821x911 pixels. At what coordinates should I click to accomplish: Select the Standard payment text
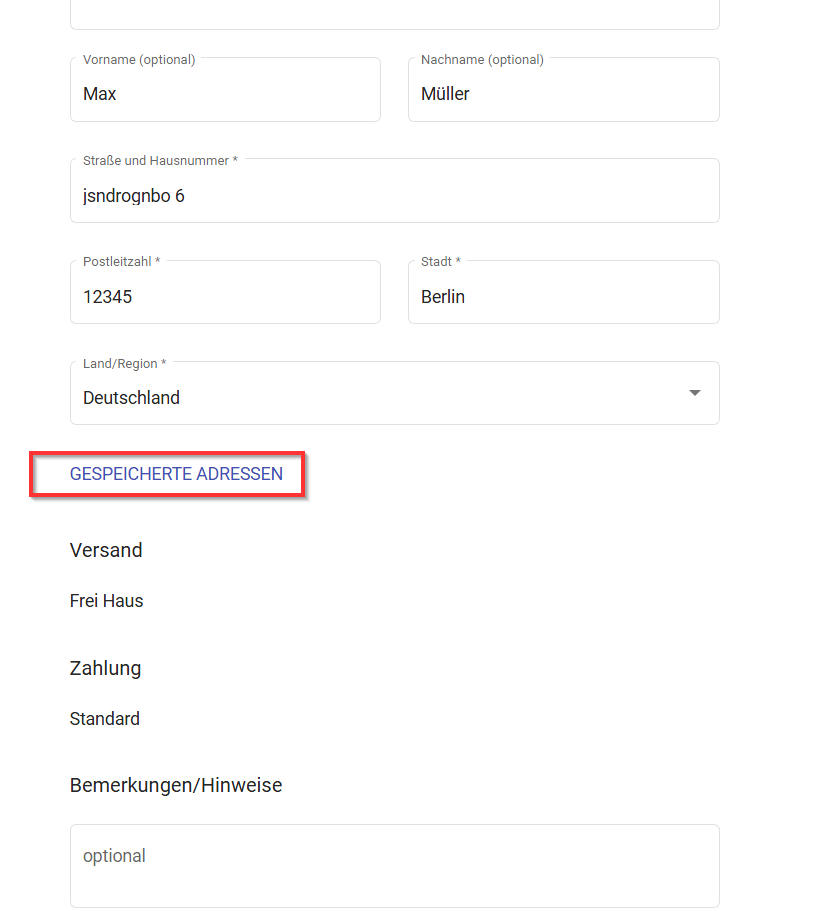point(105,719)
